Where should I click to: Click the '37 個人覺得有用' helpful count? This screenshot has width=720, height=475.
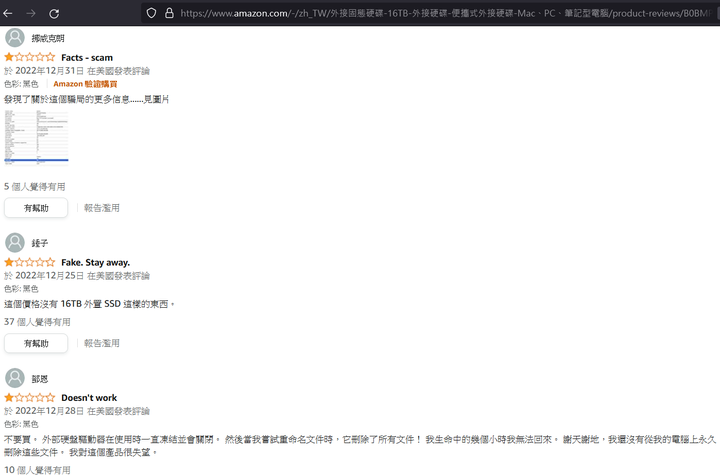(37, 322)
